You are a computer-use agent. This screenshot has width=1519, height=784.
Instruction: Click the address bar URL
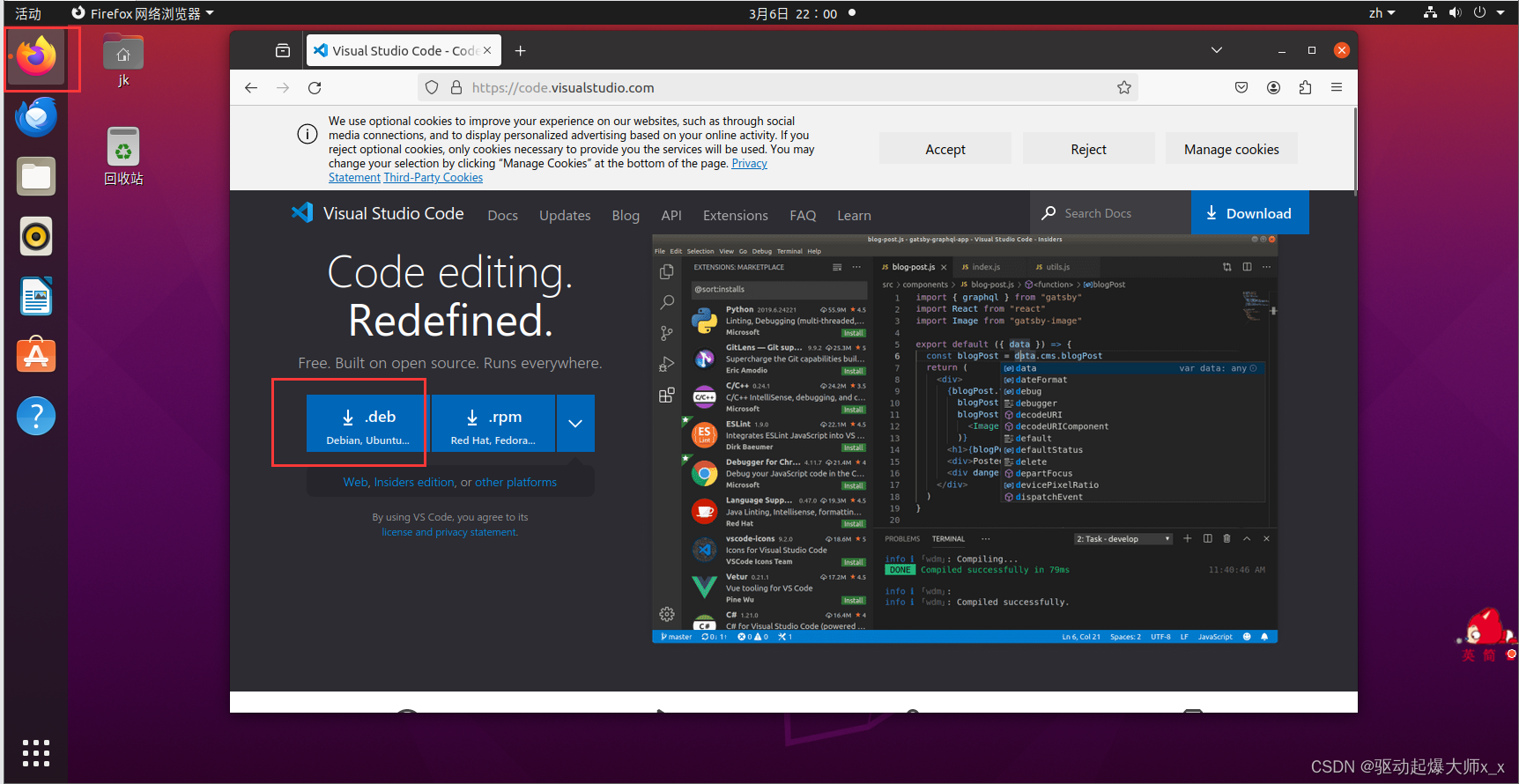(563, 87)
